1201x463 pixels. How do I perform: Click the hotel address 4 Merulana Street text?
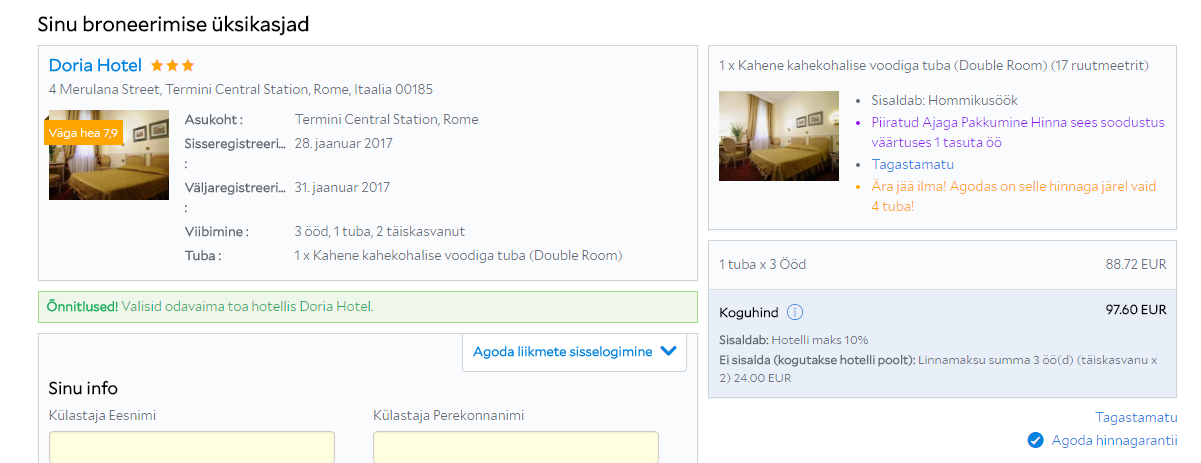coord(241,89)
